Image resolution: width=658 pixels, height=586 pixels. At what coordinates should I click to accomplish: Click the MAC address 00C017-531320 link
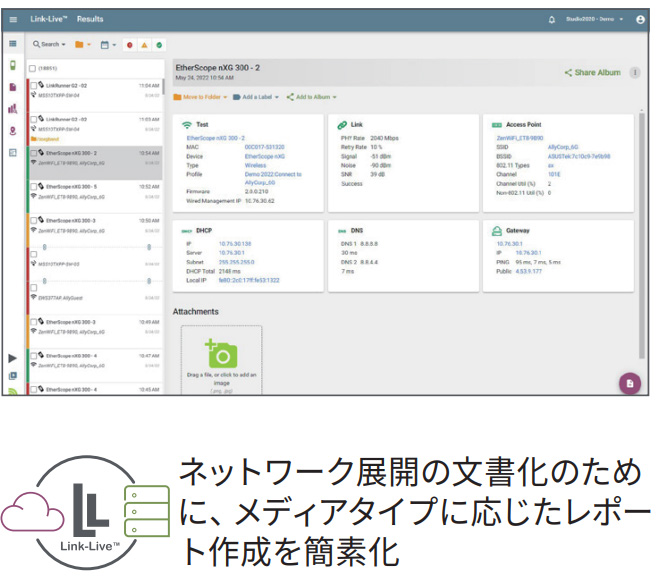[x=264, y=147]
